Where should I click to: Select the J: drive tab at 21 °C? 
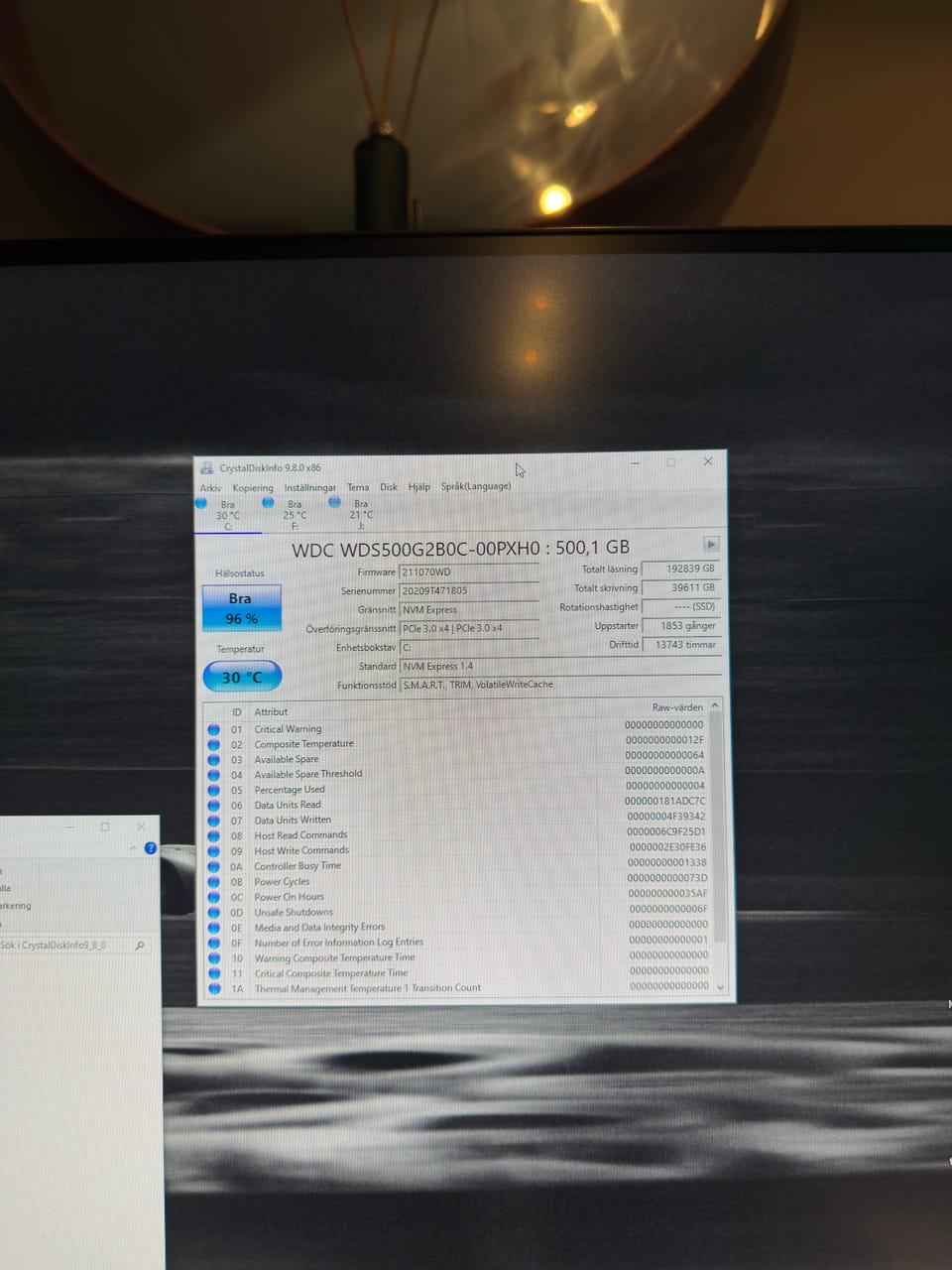361,515
